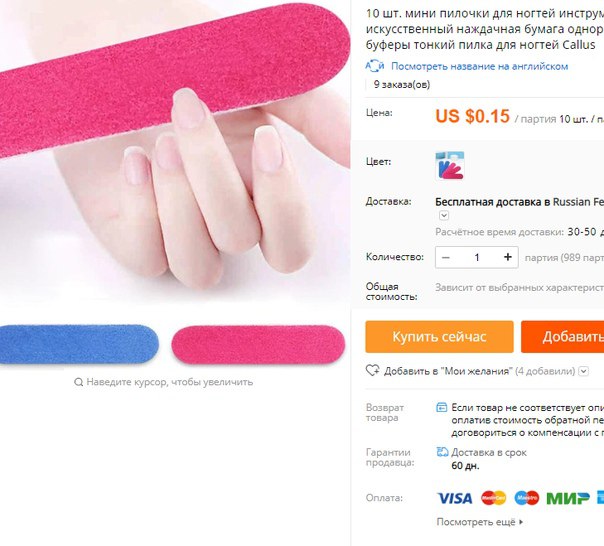Select the multicolor nail file color swatch
Screen dimensions: 604x546
click(x=450, y=166)
